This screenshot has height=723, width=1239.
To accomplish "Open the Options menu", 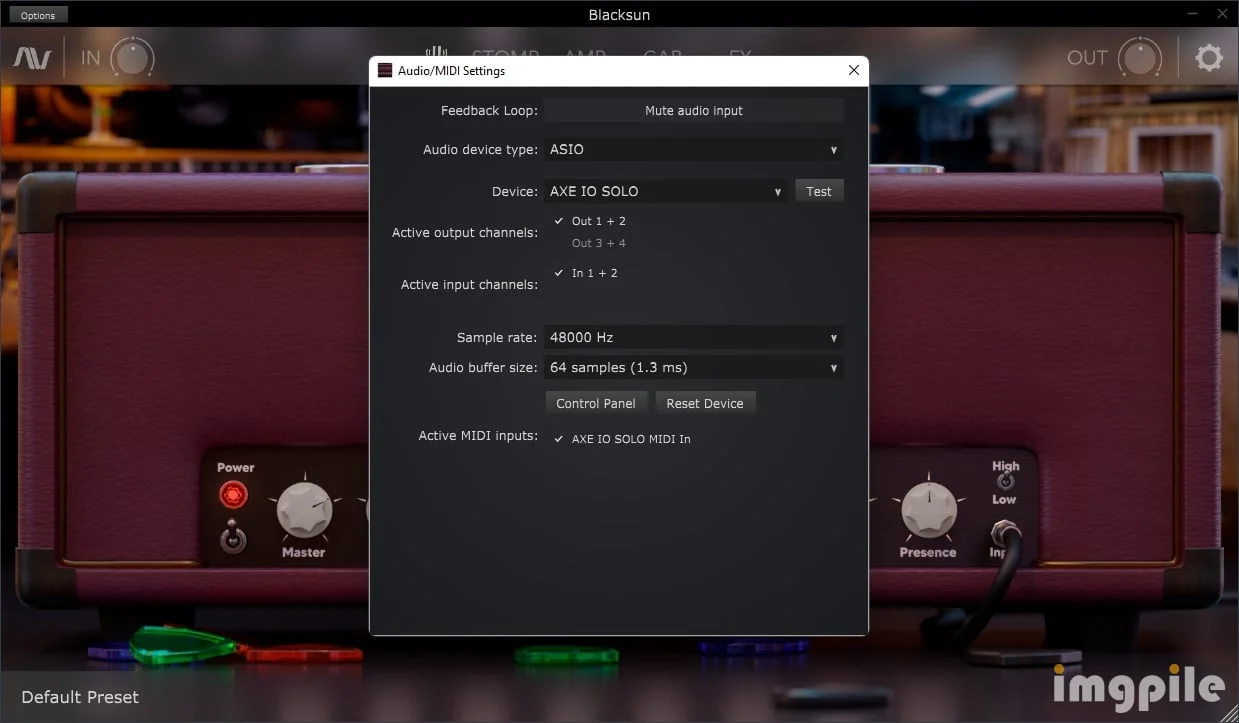I will click(38, 15).
